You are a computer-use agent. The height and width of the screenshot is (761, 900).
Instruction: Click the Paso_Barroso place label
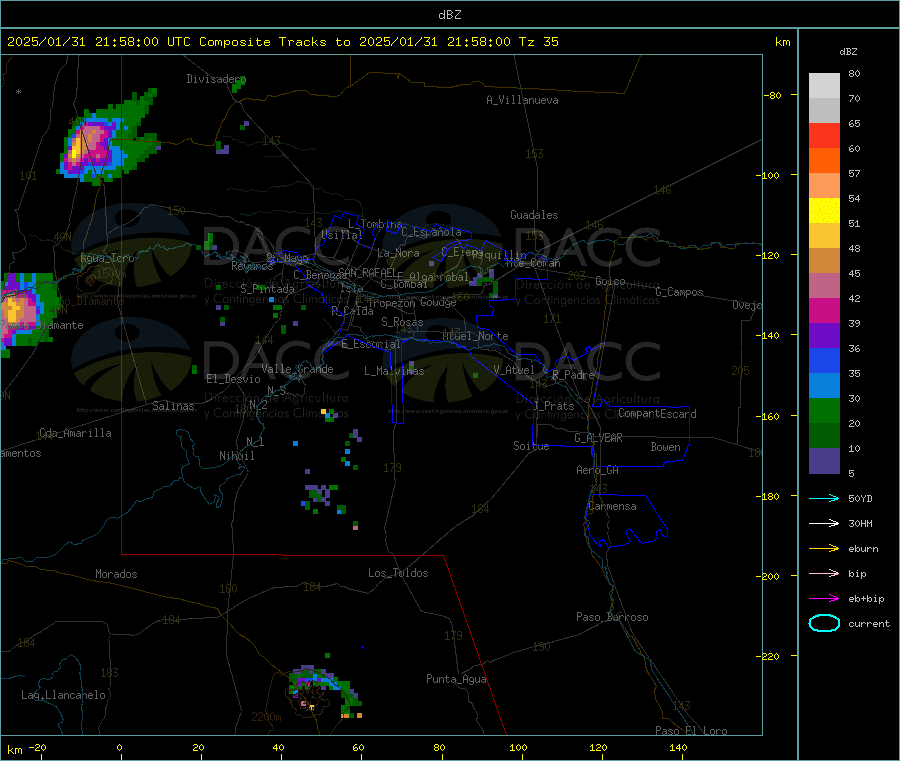tap(612, 617)
